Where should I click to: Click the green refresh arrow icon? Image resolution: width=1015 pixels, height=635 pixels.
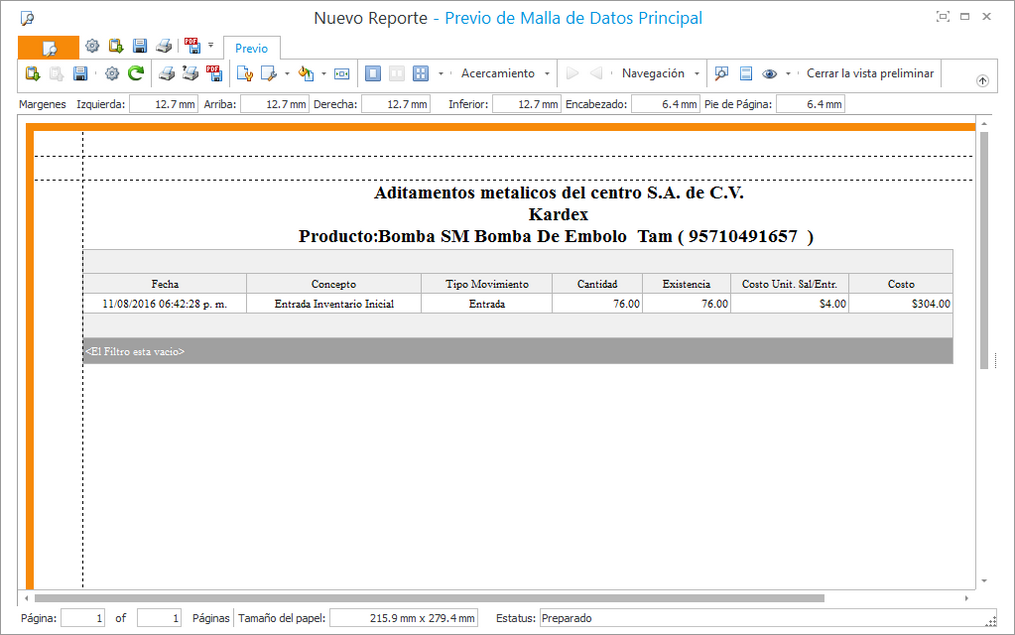point(135,74)
